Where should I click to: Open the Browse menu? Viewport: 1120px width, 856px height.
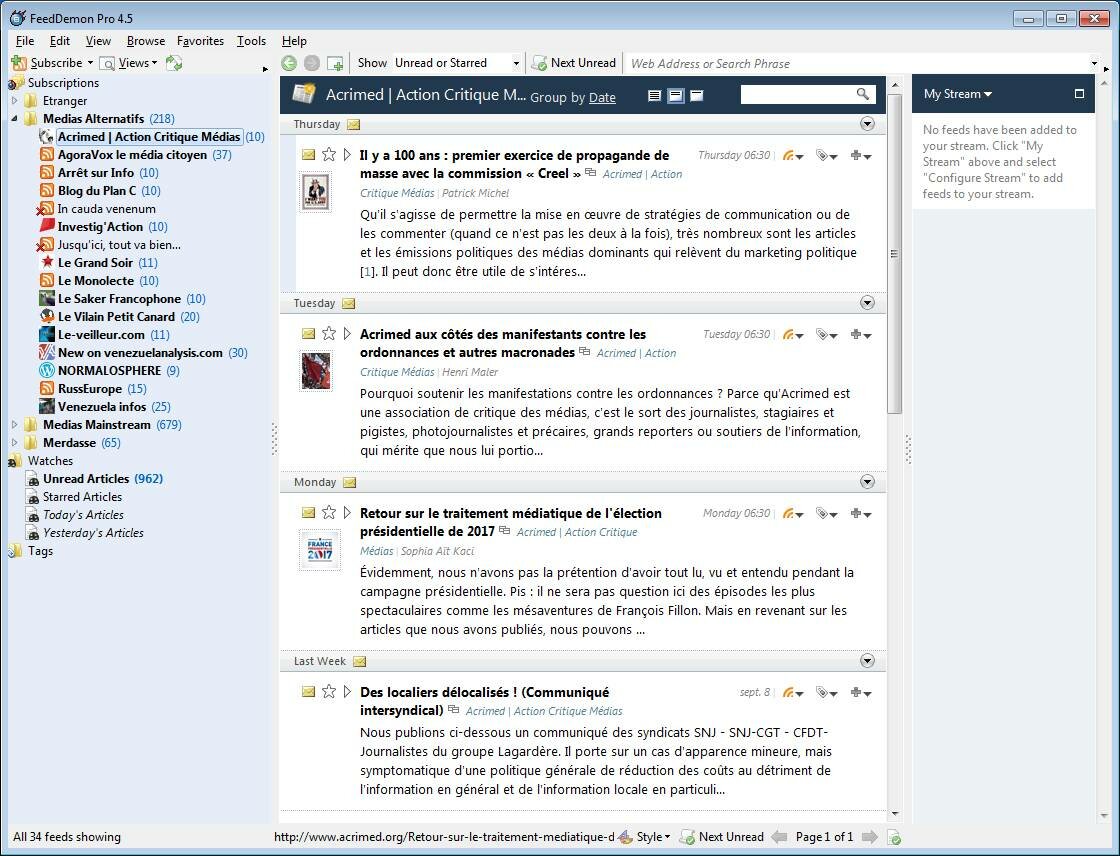pyautogui.click(x=146, y=41)
